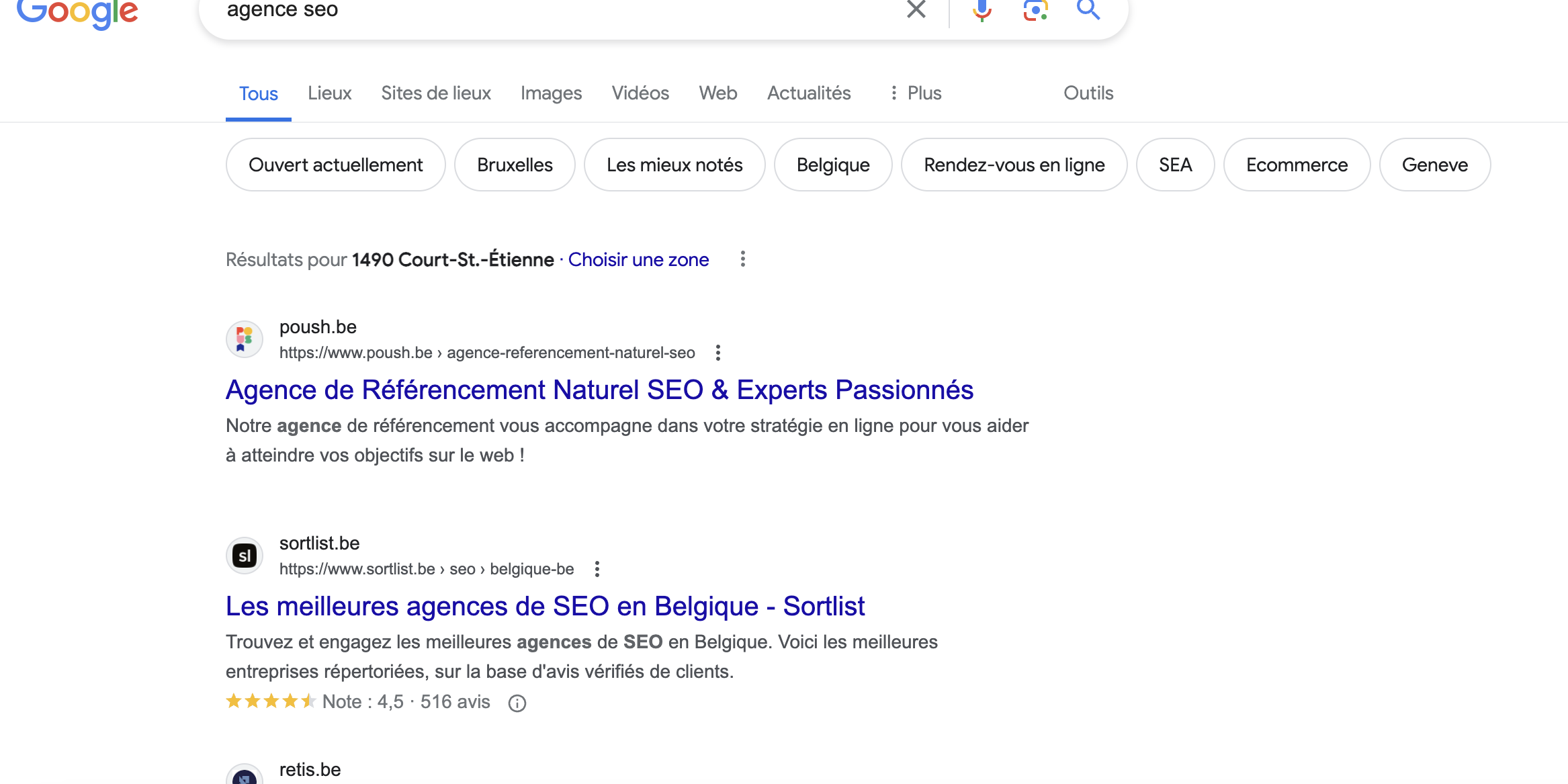Viewport: 1568px width, 784px height.
Task: Clear the search box with X icon
Action: [916, 9]
